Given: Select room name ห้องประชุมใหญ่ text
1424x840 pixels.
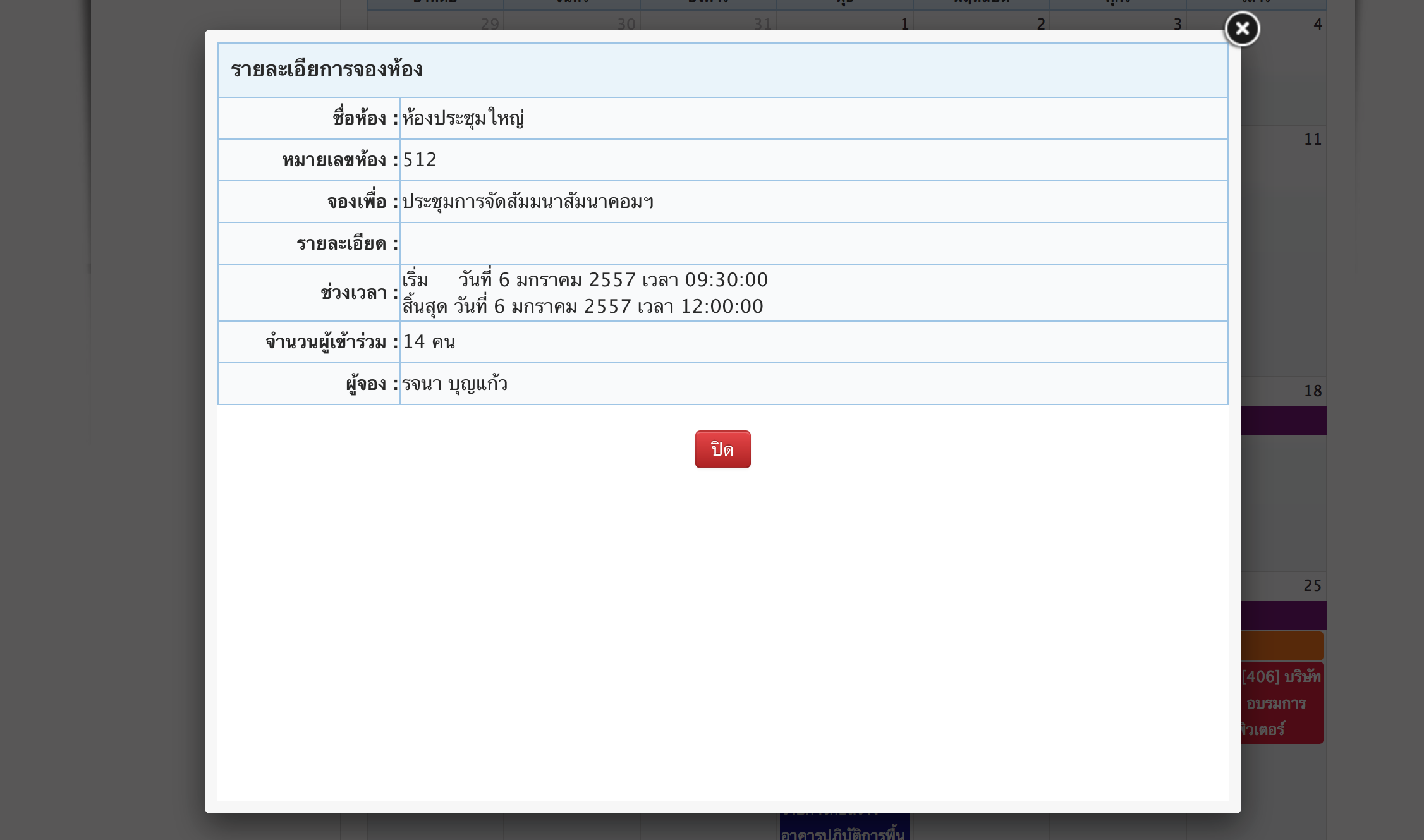Looking at the screenshot, I should pyautogui.click(x=463, y=118).
